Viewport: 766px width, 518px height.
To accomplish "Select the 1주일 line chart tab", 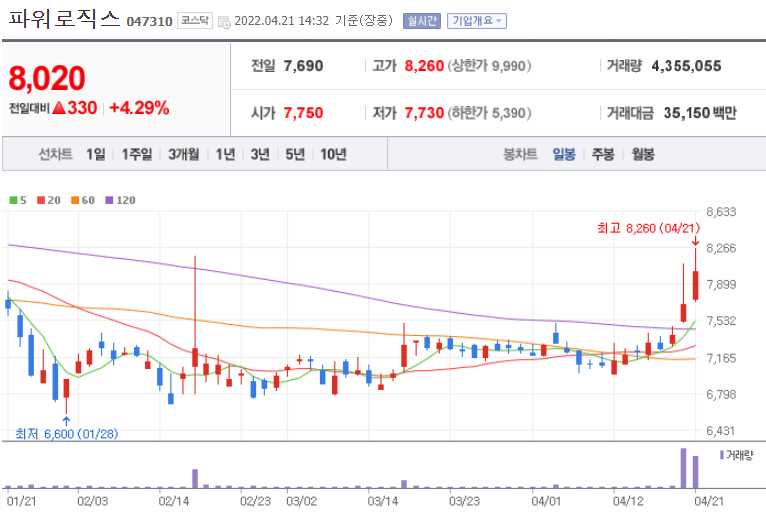I will point(137,154).
